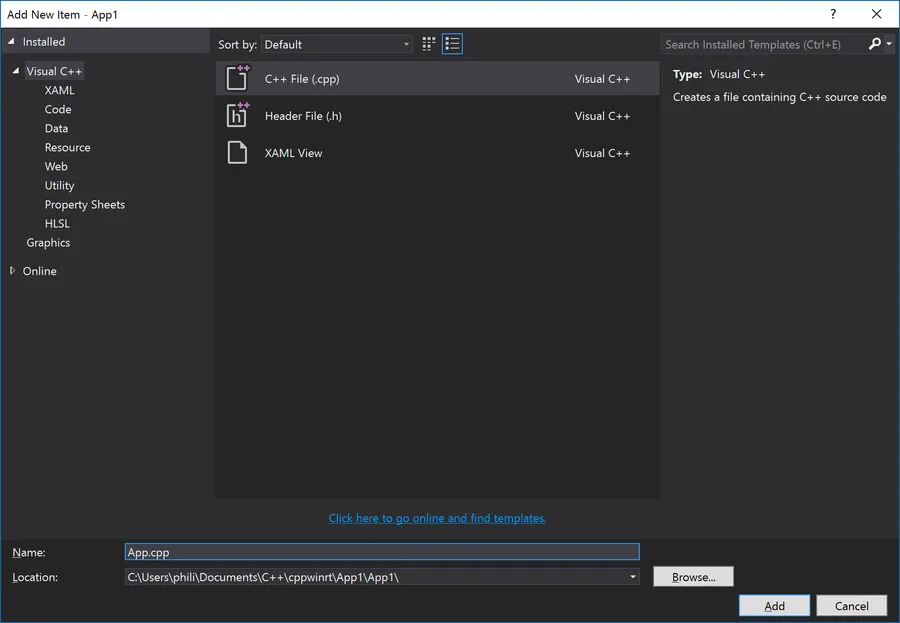Viewport: 900px width, 623px height.
Task: Click the XAML View template icon
Action: pyautogui.click(x=237, y=153)
